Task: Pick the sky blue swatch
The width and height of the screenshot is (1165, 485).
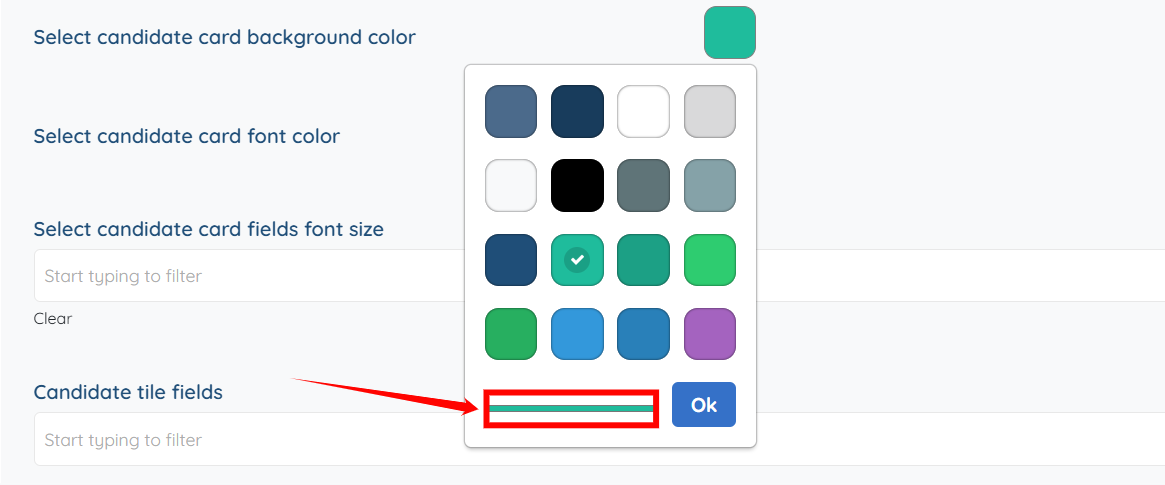Action: 577,334
